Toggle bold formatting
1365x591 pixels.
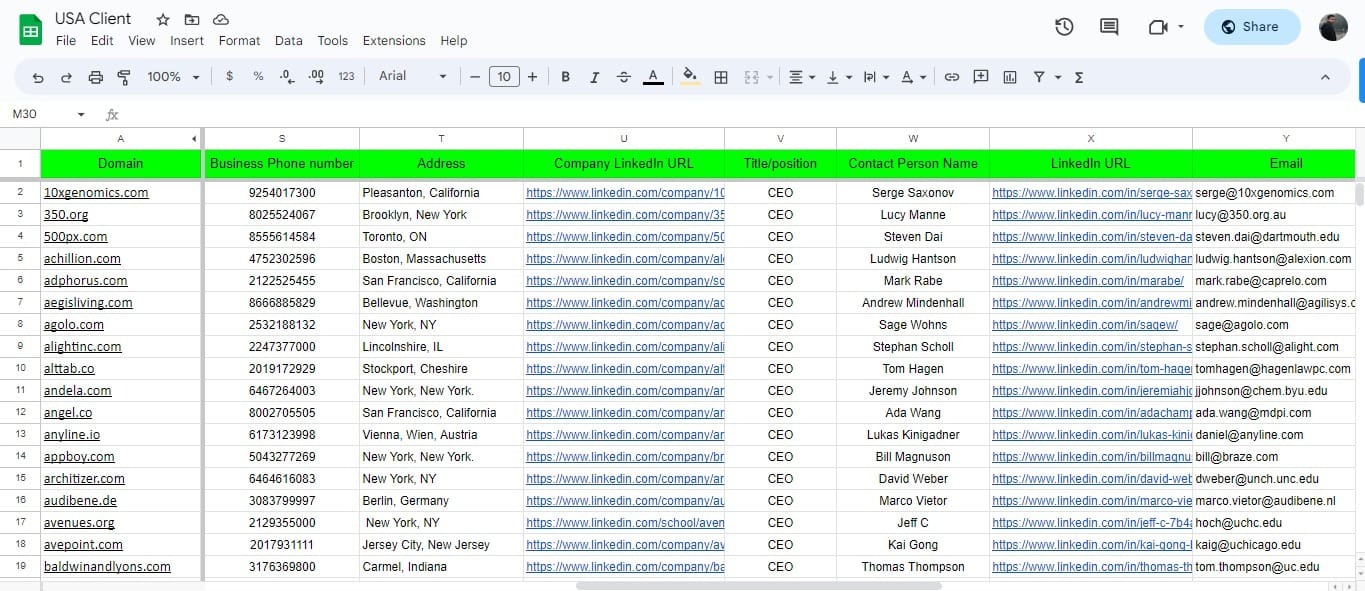565,77
